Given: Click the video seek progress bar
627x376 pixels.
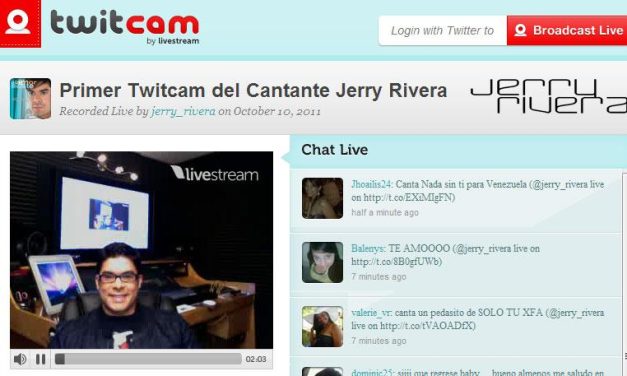Looking at the screenshot, I should tap(148, 359).
